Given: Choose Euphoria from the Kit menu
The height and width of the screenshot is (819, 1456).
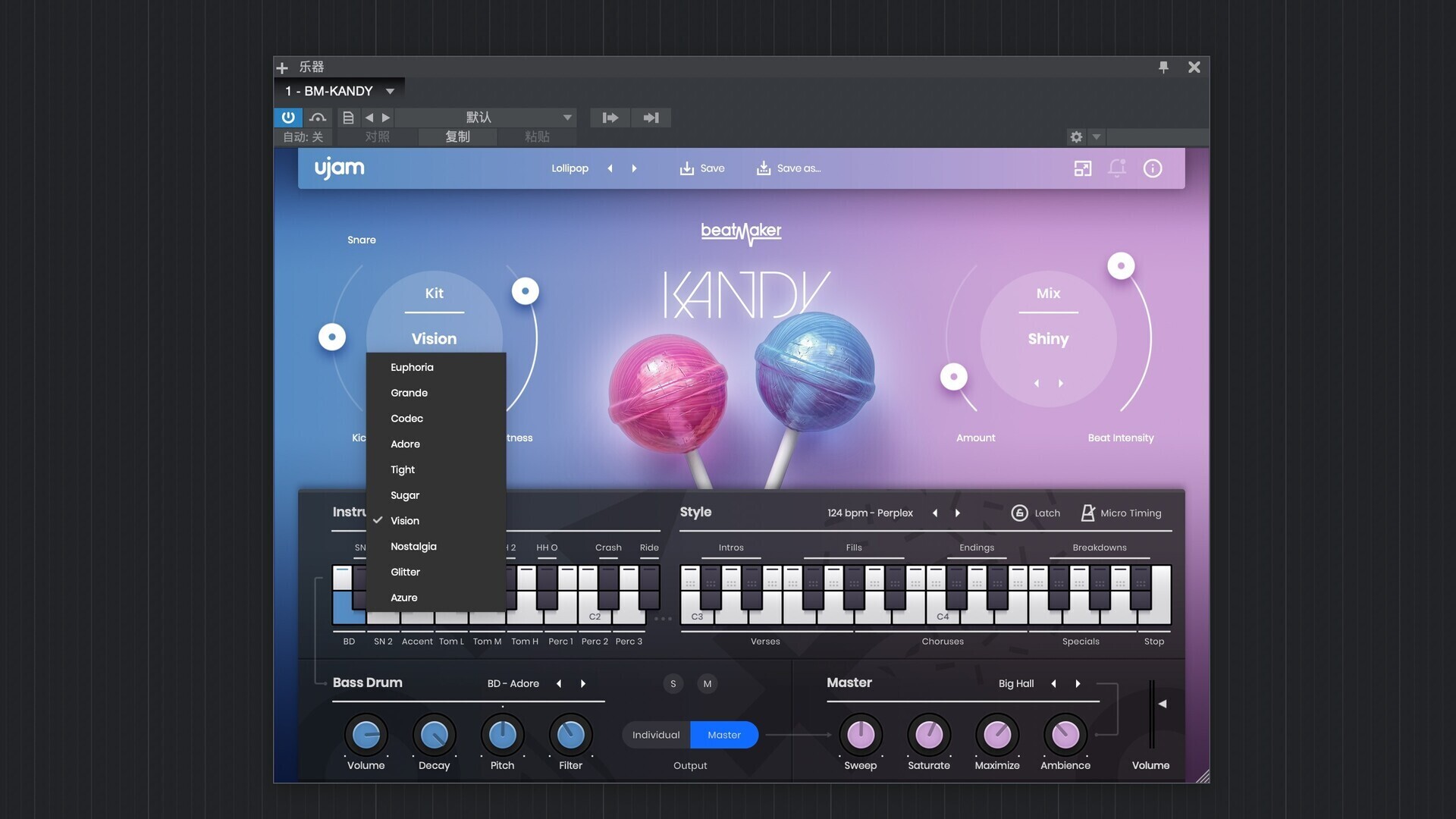Looking at the screenshot, I should [x=436, y=367].
